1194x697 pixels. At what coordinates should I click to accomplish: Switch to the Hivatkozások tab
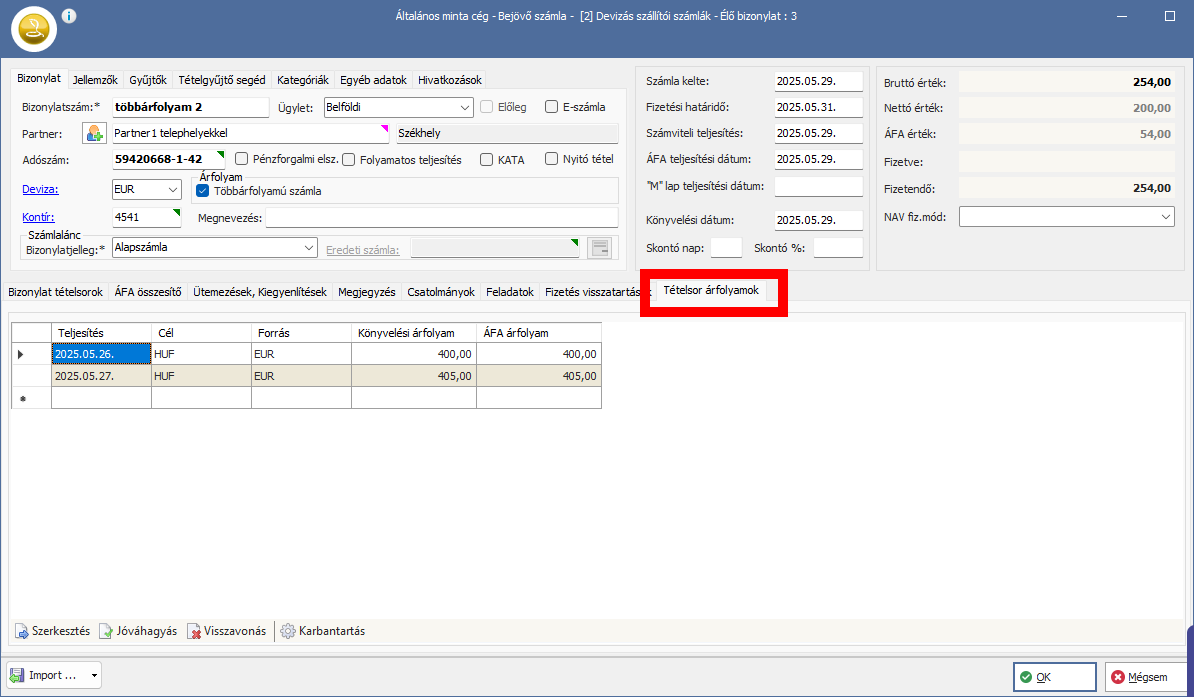[x=449, y=80]
